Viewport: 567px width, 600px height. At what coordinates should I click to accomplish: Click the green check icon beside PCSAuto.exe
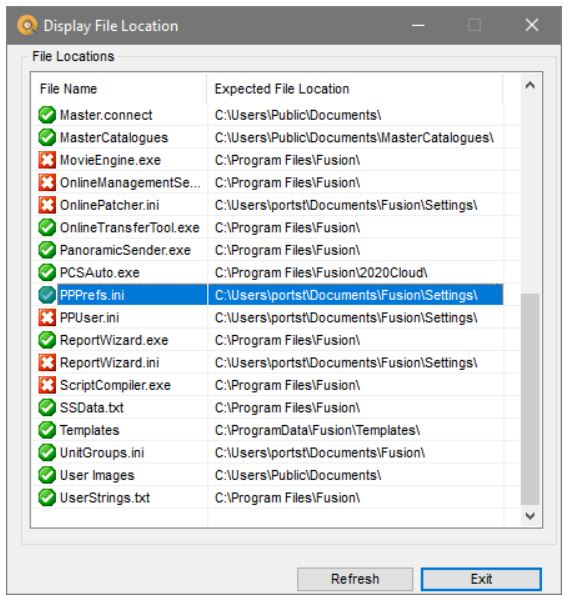(x=47, y=272)
